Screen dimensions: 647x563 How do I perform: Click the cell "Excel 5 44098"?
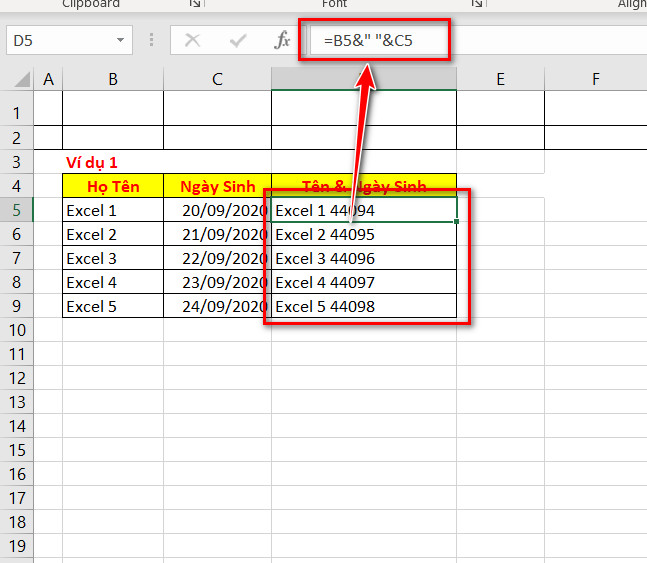(364, 306)
